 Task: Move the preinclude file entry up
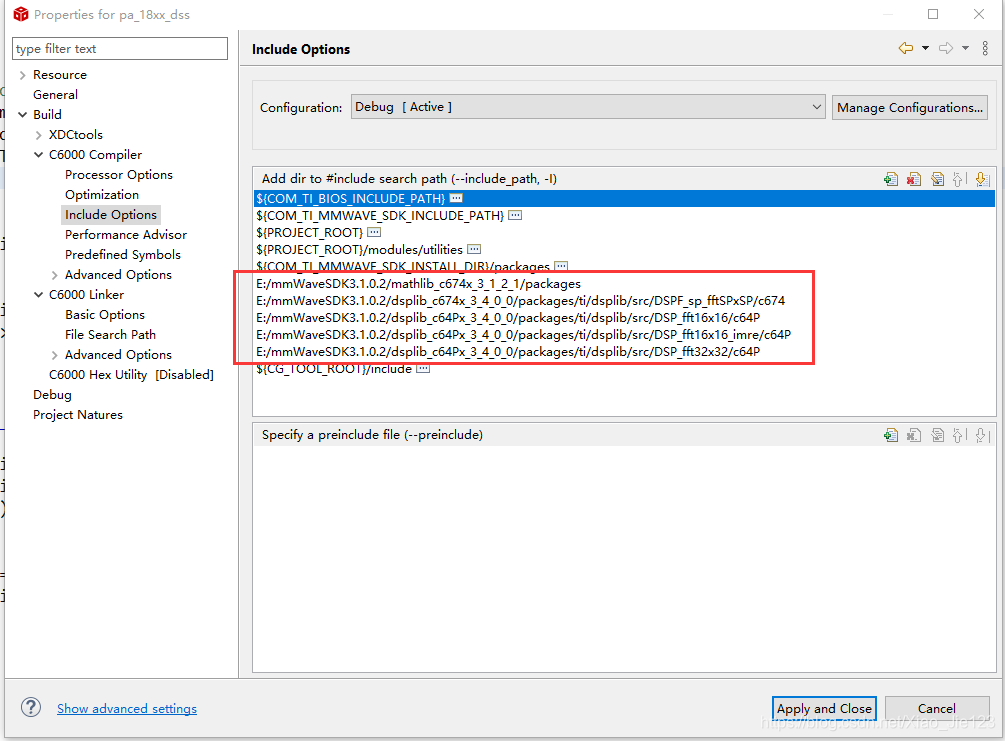[x=959, y=435]
